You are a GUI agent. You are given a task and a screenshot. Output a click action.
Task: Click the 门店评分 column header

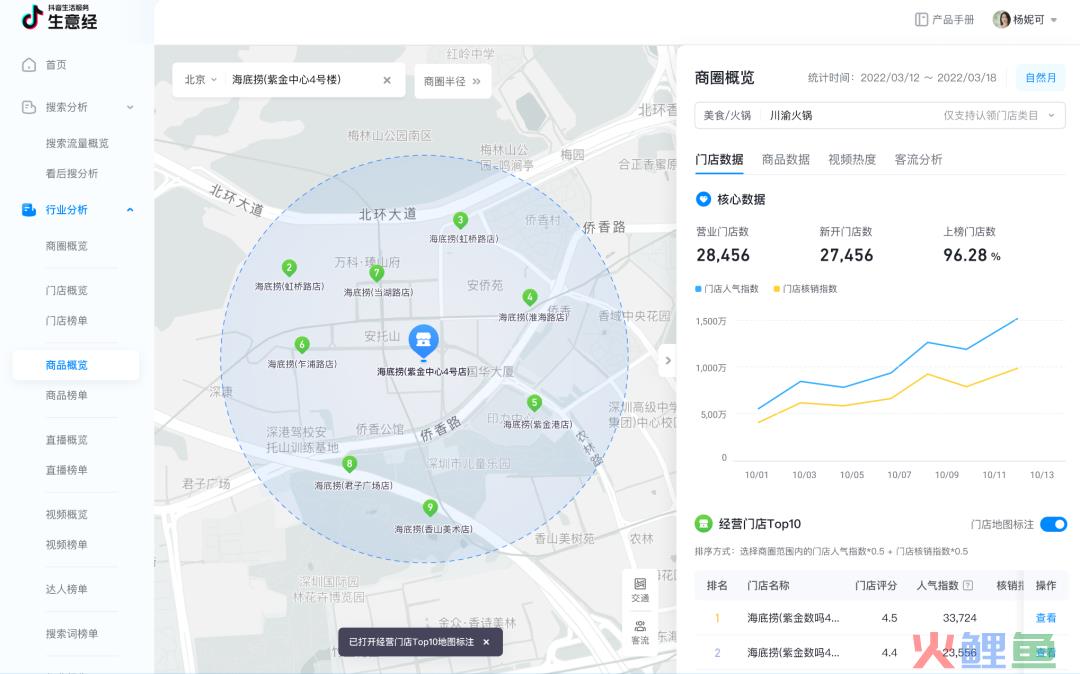876,585
